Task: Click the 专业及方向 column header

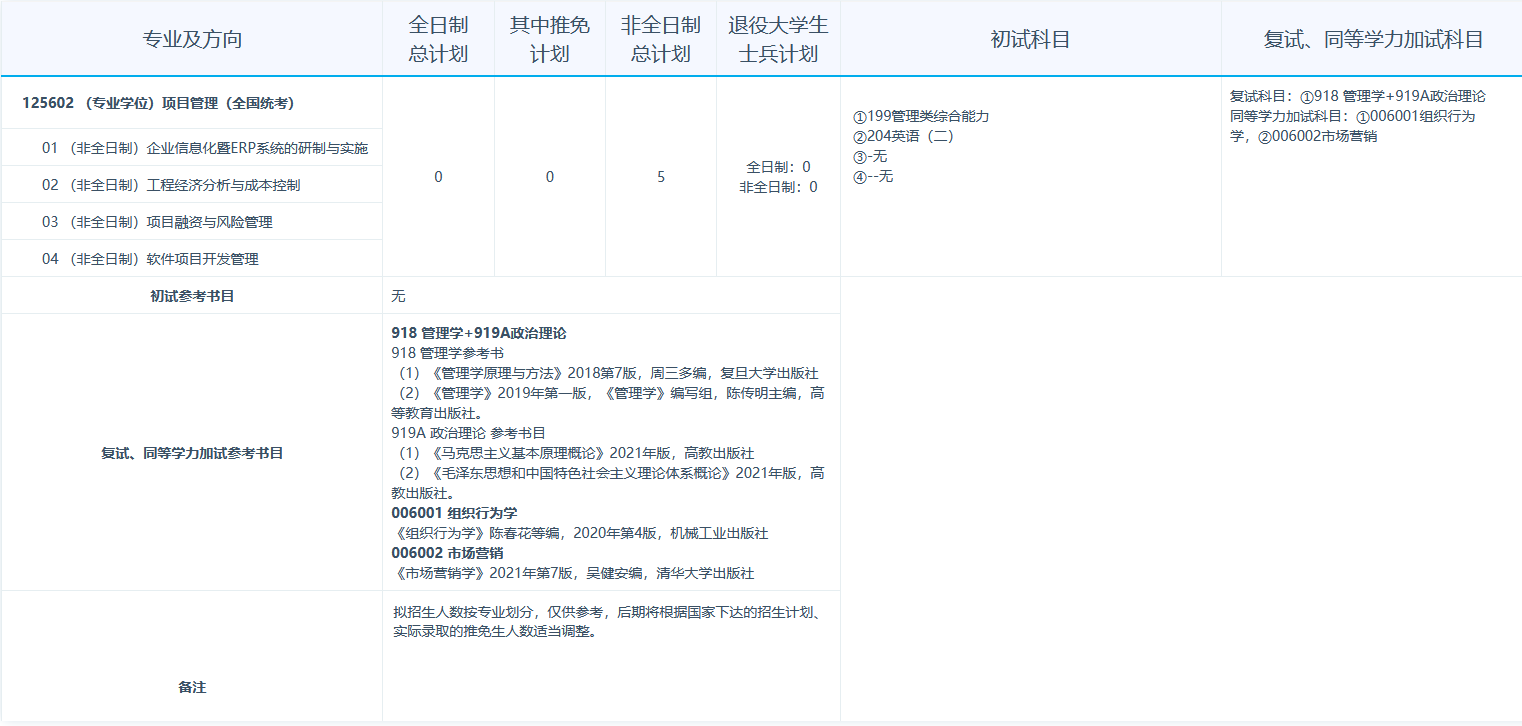Action: [x=192, y=39]
